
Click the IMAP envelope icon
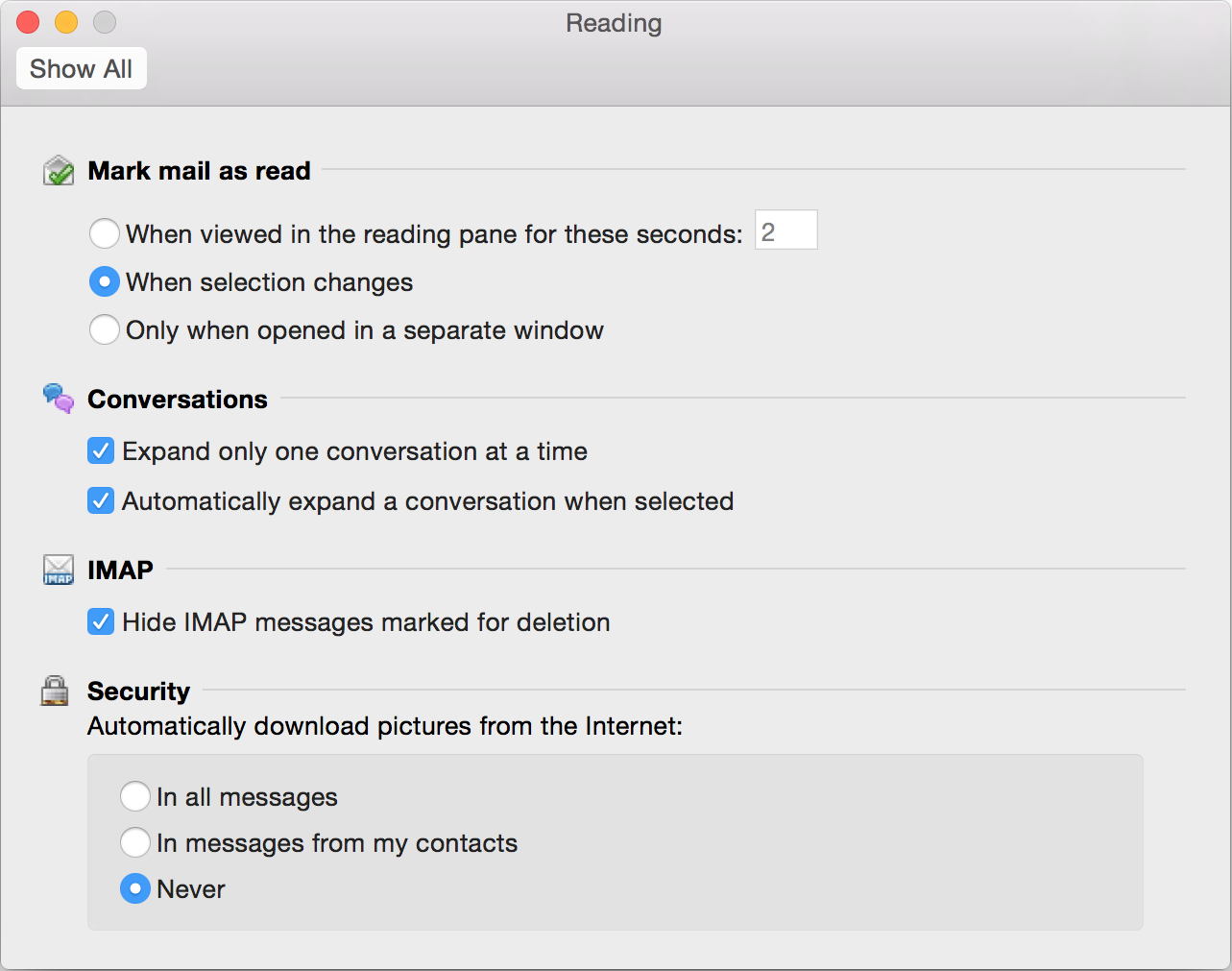[x=59, y=570]
